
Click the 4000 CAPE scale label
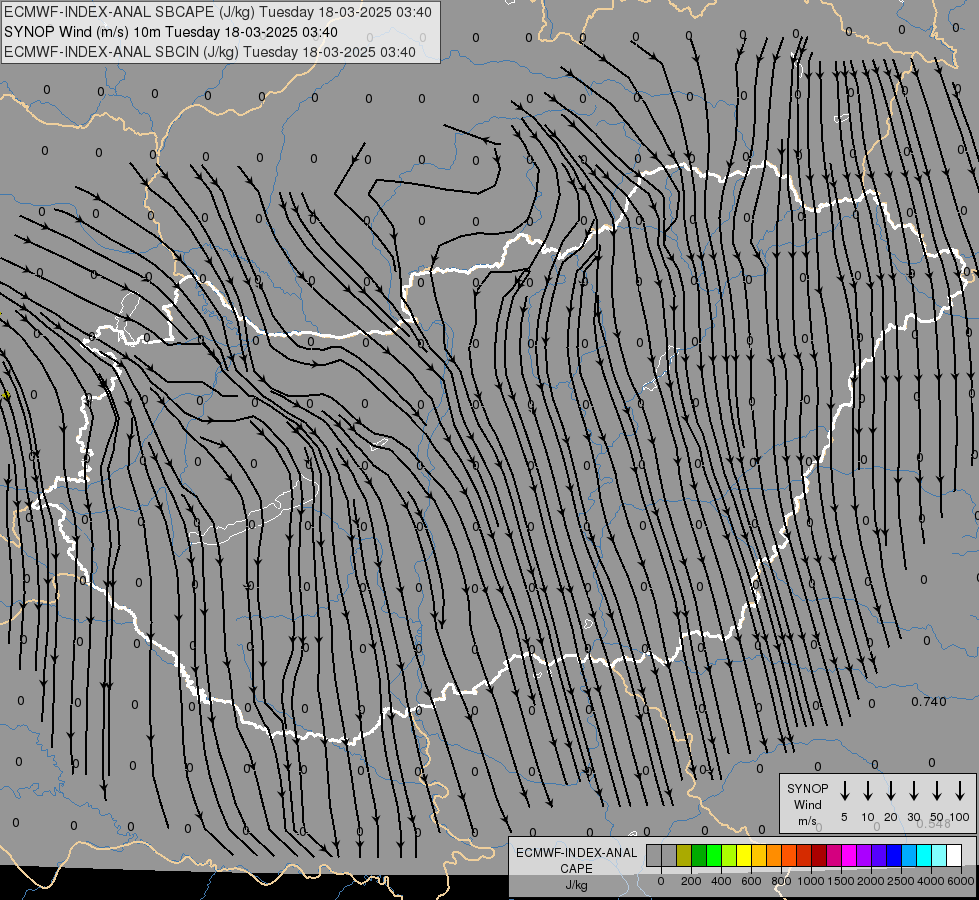[x=931, y=881]
